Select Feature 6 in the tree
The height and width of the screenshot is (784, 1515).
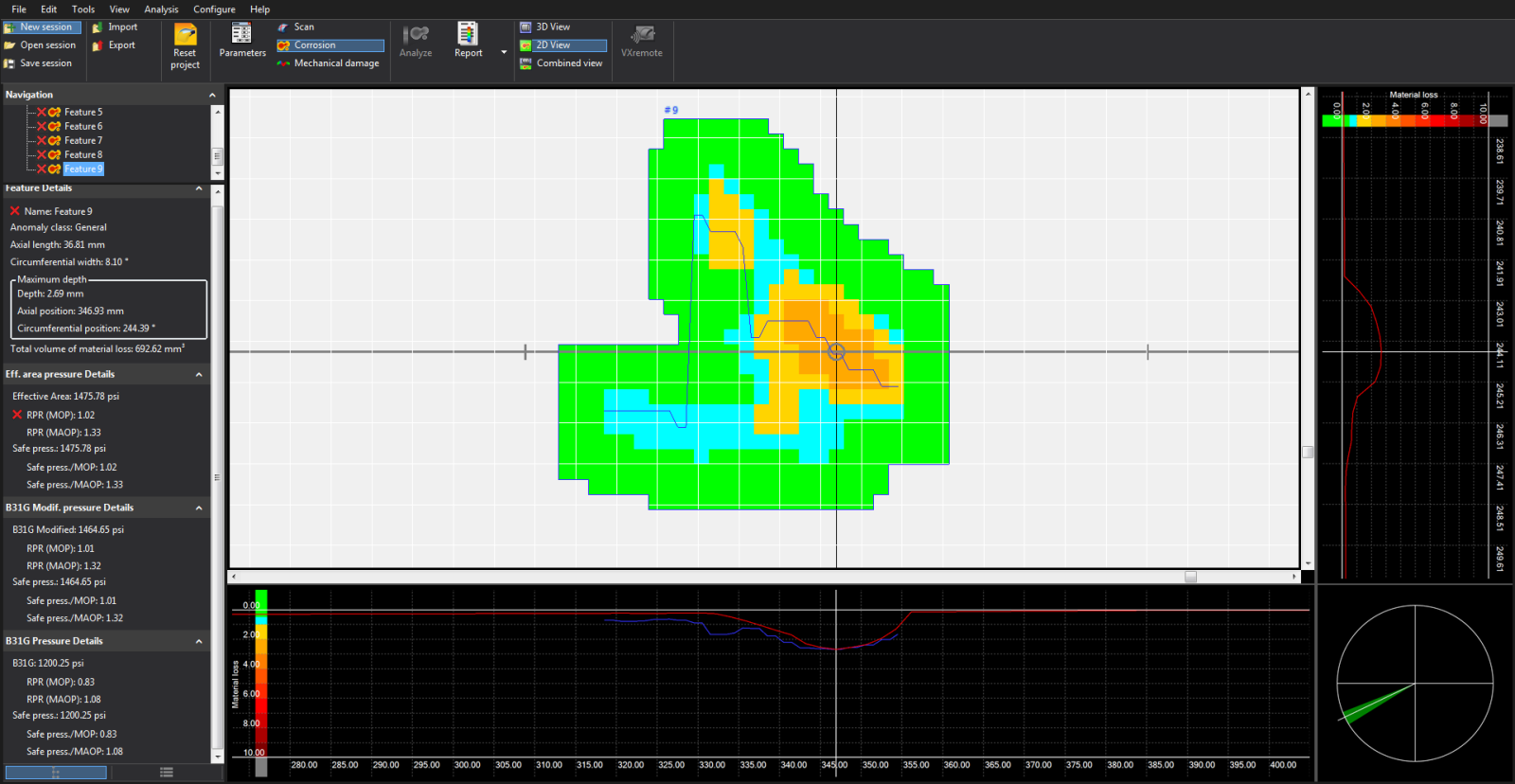pos(83,126)
